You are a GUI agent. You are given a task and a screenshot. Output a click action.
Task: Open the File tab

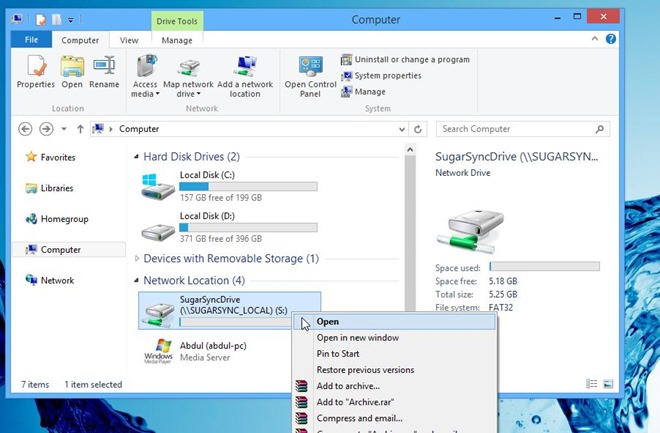point(31,40)
